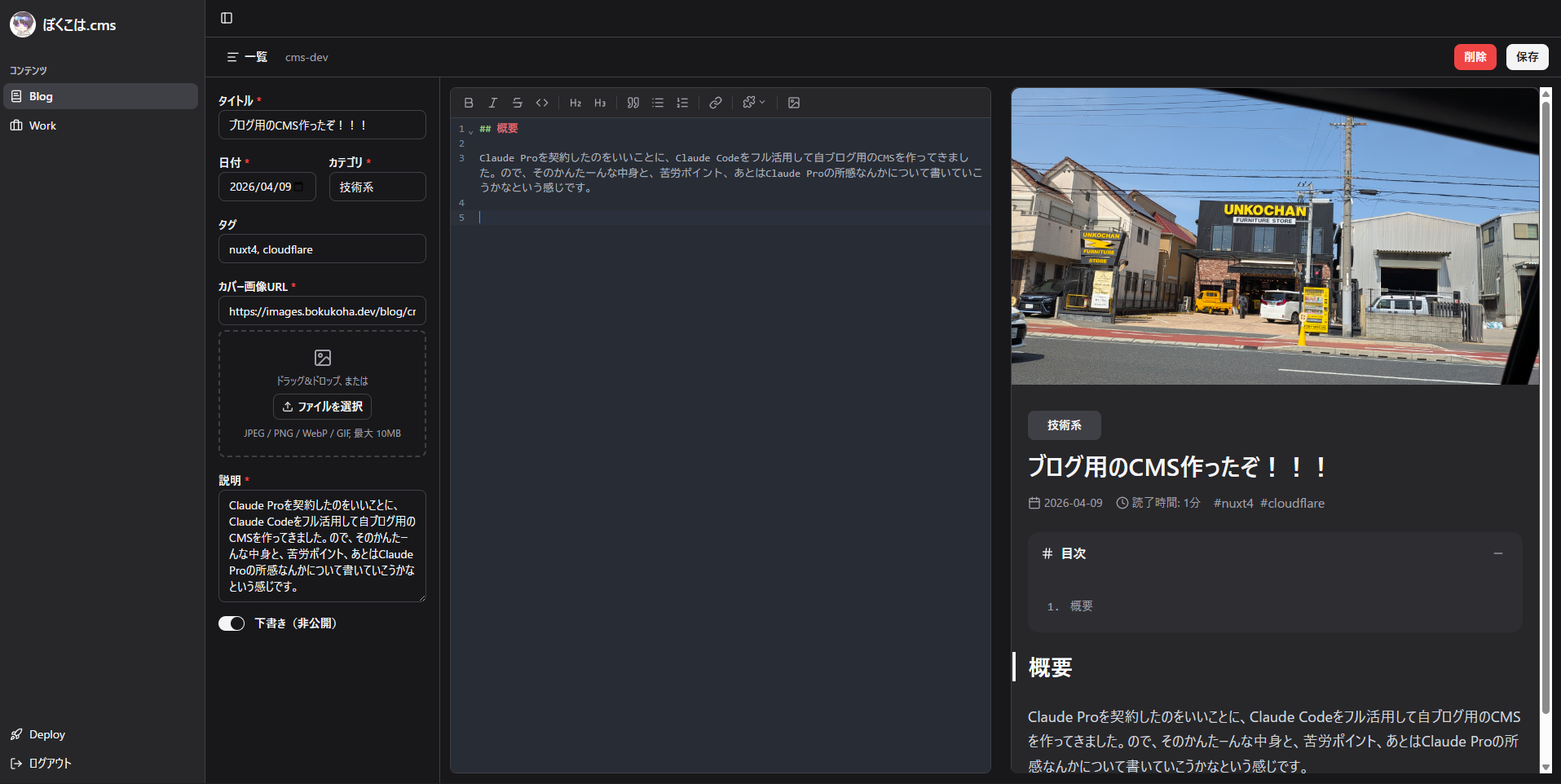
Task: Apply an H2 heading
Action: point(575,103)
